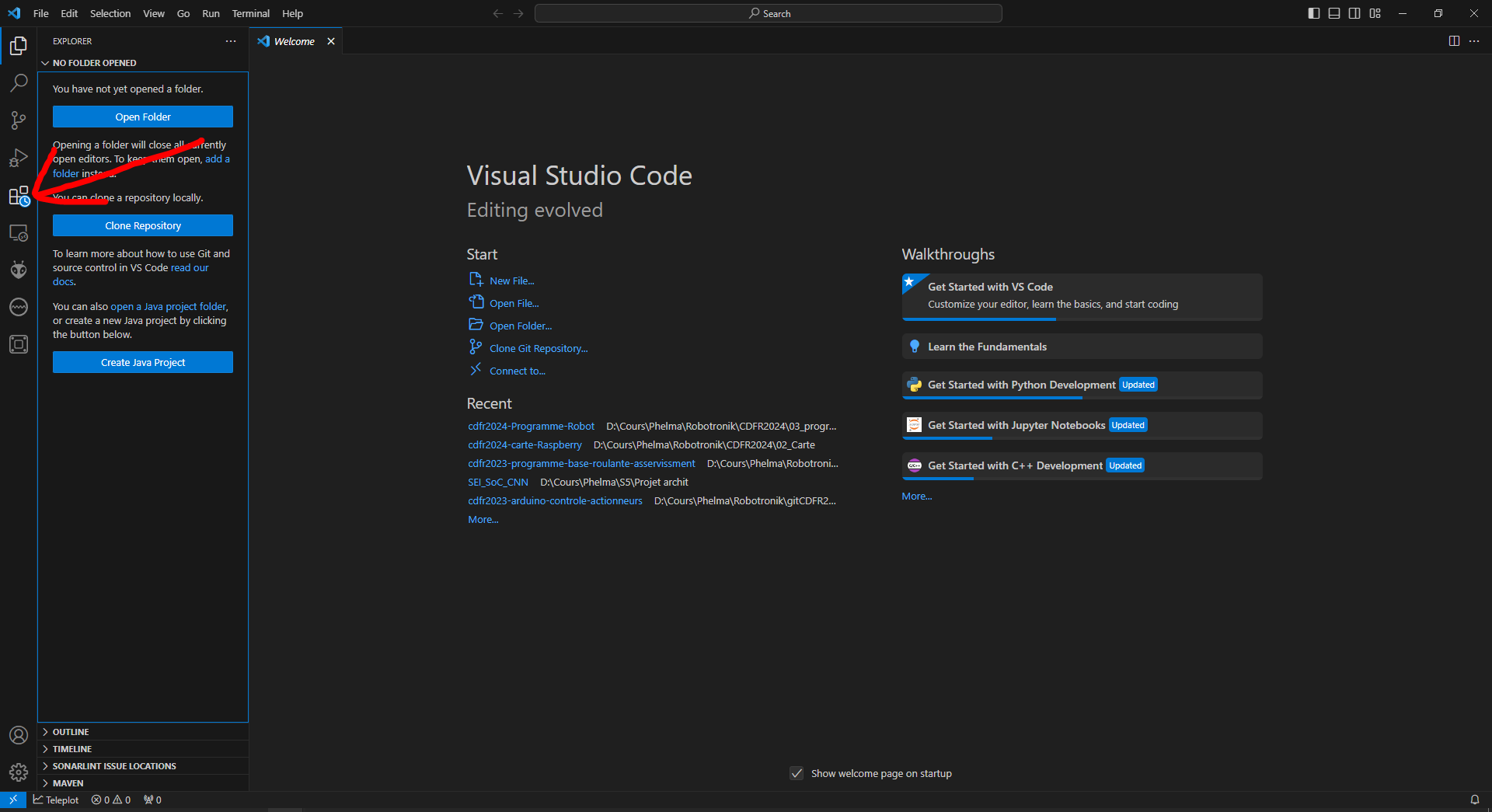Click More... under Recent list
This screenshot has width=1492, height=812.
(x=483, y=519)
